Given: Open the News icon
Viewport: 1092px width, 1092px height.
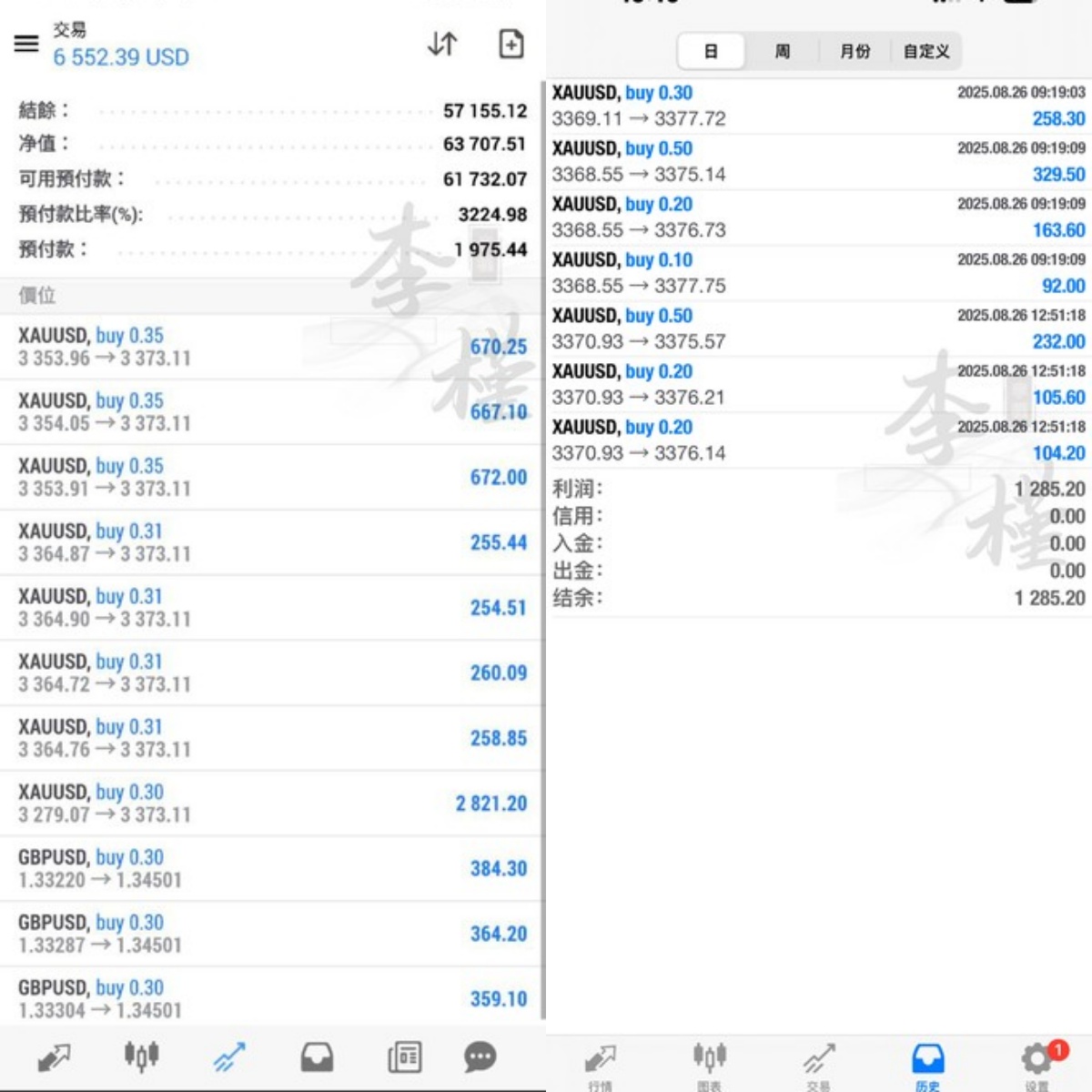Looking at the screenshot, I should (405, 1057).
